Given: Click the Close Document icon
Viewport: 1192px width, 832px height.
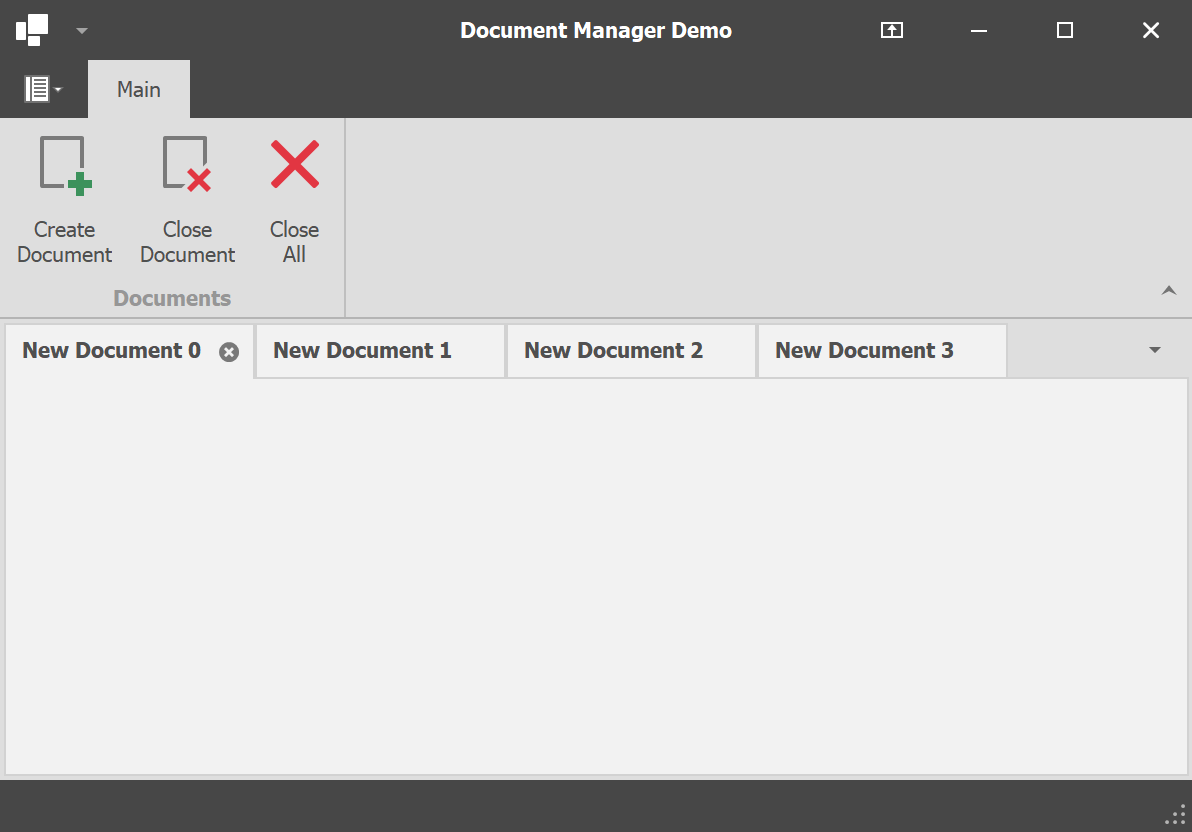Looking at the screenshot, I should [x=187, y=162].
